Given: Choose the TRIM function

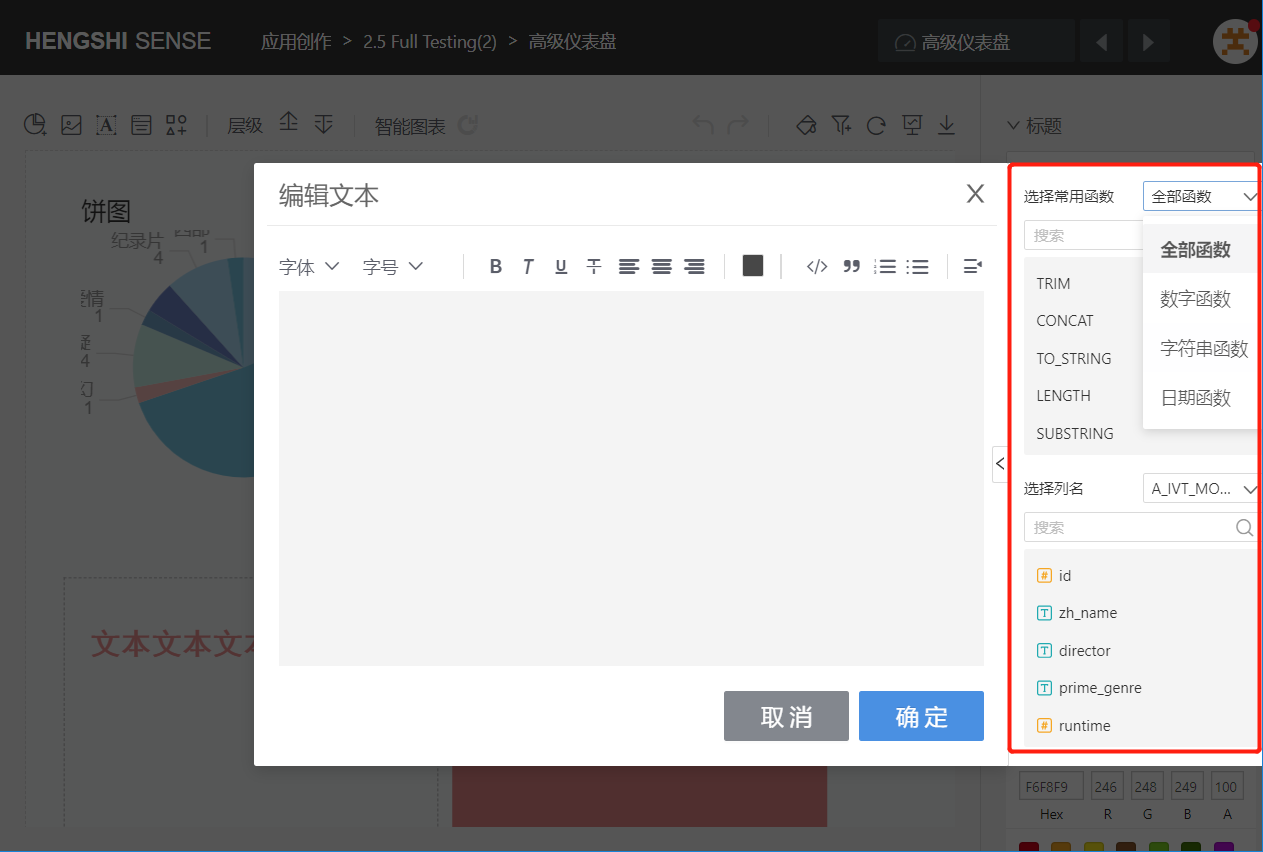Looking at the screenshot, I should pos(1053,284).
